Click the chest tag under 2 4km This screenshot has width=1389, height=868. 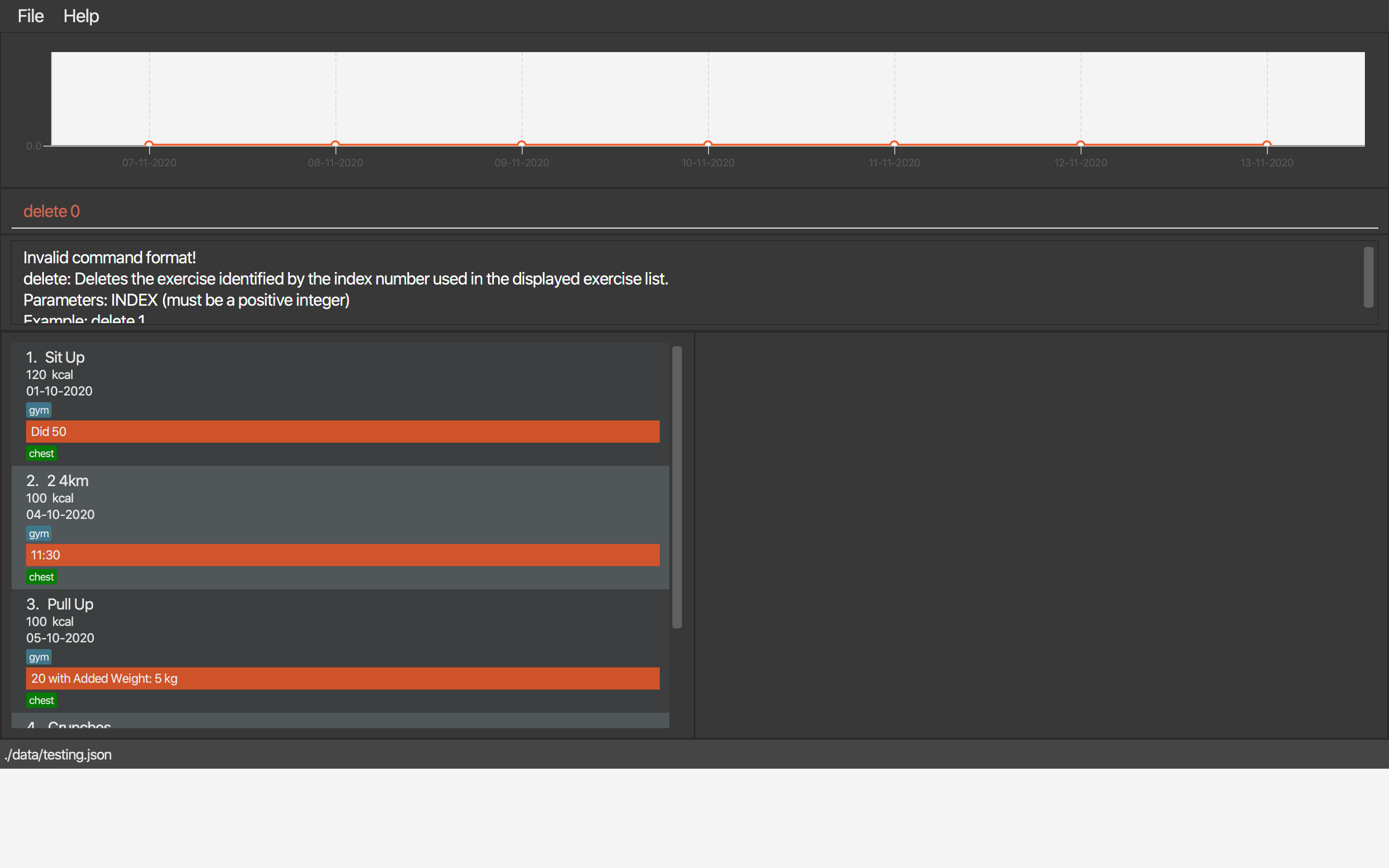[x=41, y=577]
